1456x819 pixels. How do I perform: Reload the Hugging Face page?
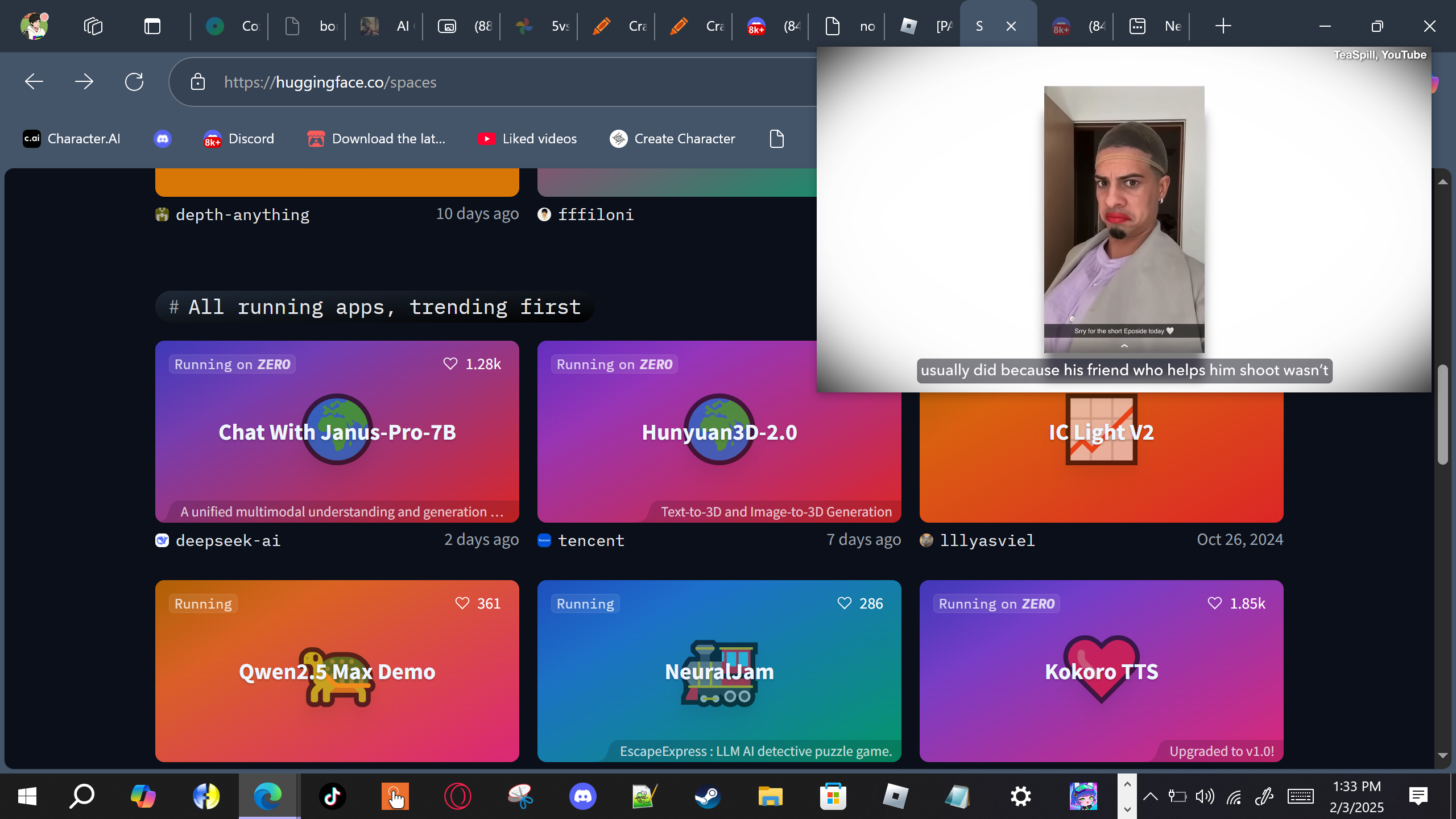(134, 82)
